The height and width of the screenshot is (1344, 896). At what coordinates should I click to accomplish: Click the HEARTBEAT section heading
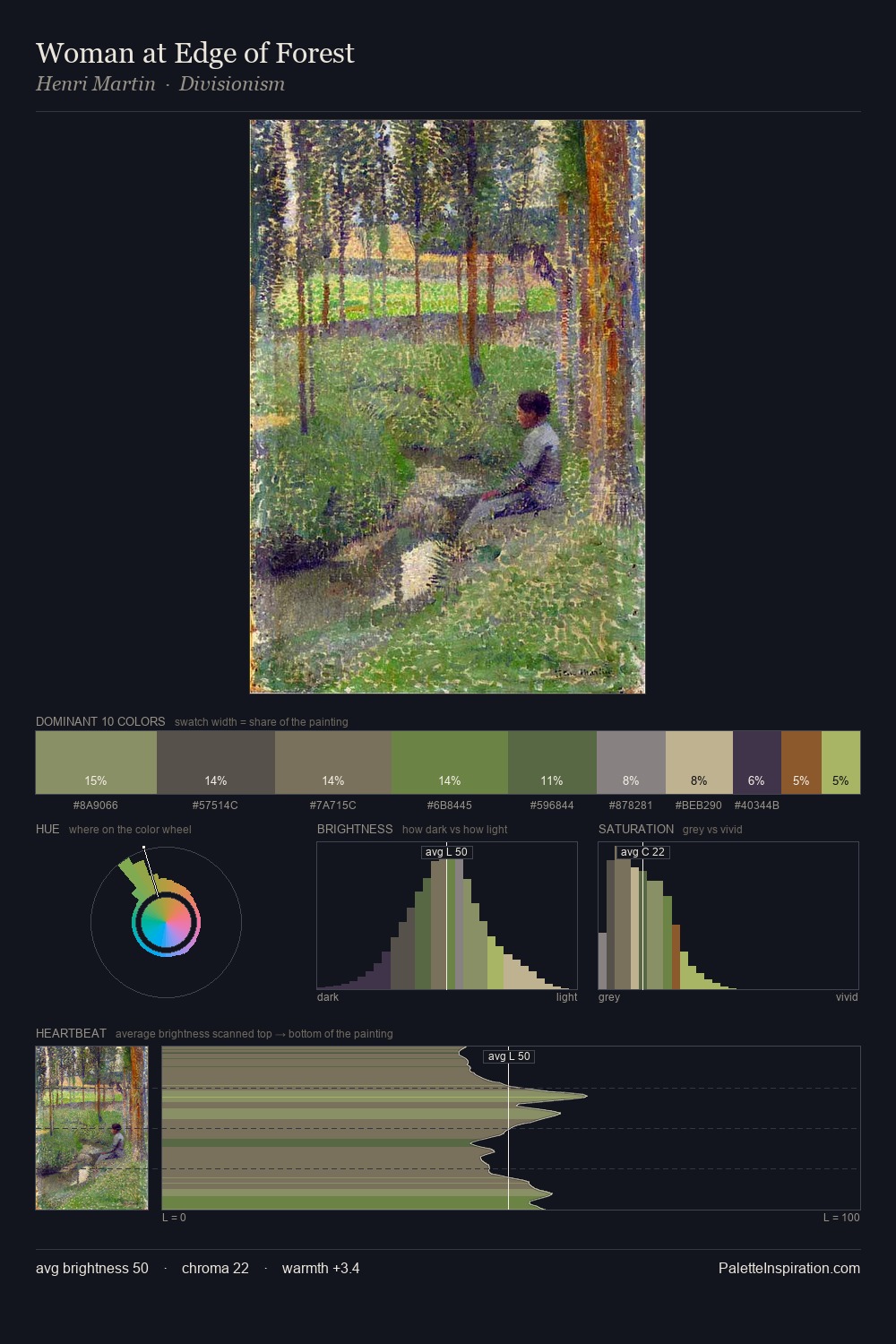tap(71, 1033)
